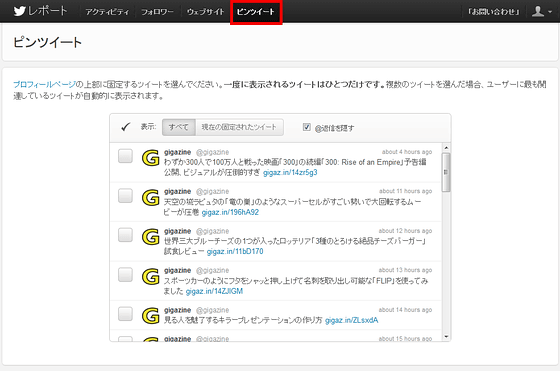Toggle the @返信を隠す checkbox
Screen dimensions: 560x371
307,127
